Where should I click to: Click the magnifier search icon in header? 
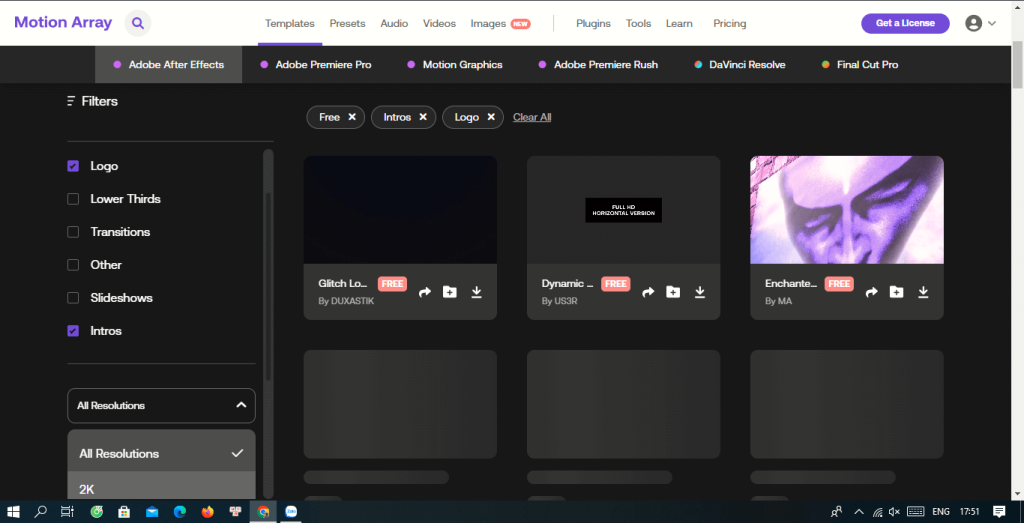(138, 23)
